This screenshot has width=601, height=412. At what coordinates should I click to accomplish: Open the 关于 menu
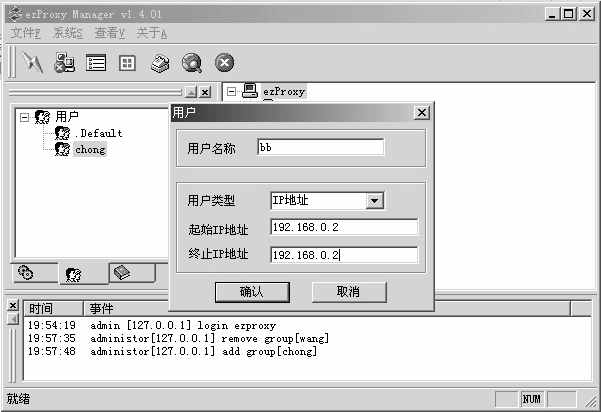[x=152, y=33]
